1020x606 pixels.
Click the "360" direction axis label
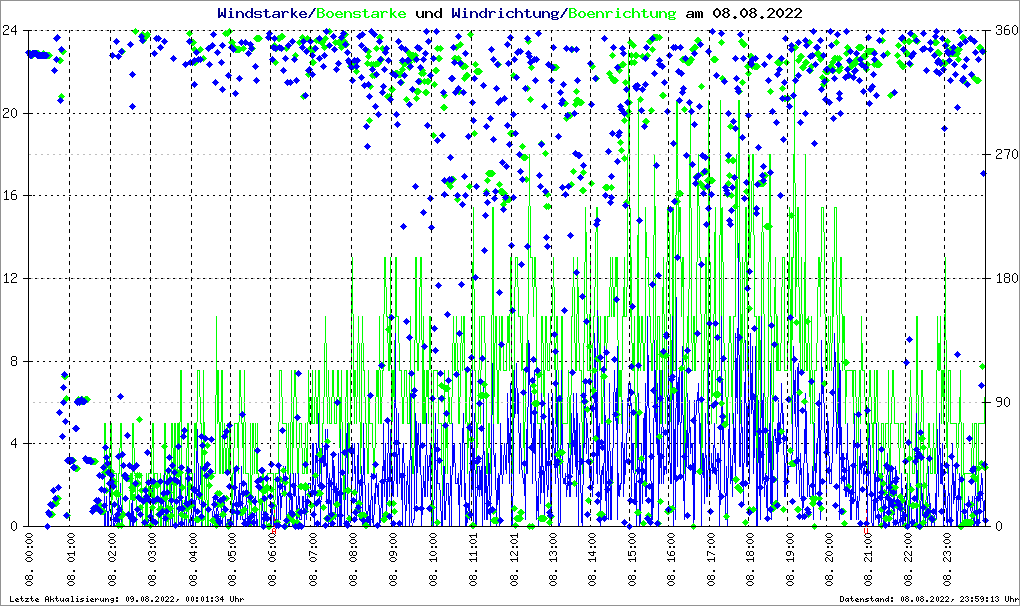(1003, 30)
